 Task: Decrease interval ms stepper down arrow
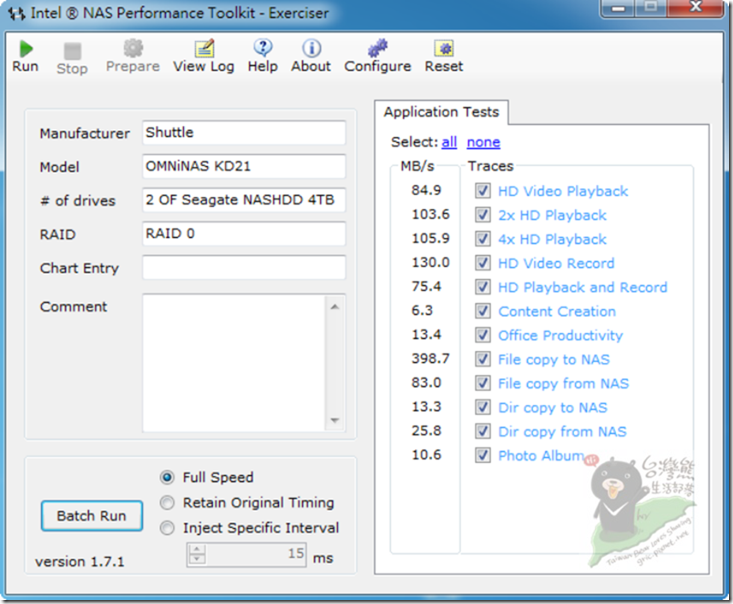coord(197,560)
